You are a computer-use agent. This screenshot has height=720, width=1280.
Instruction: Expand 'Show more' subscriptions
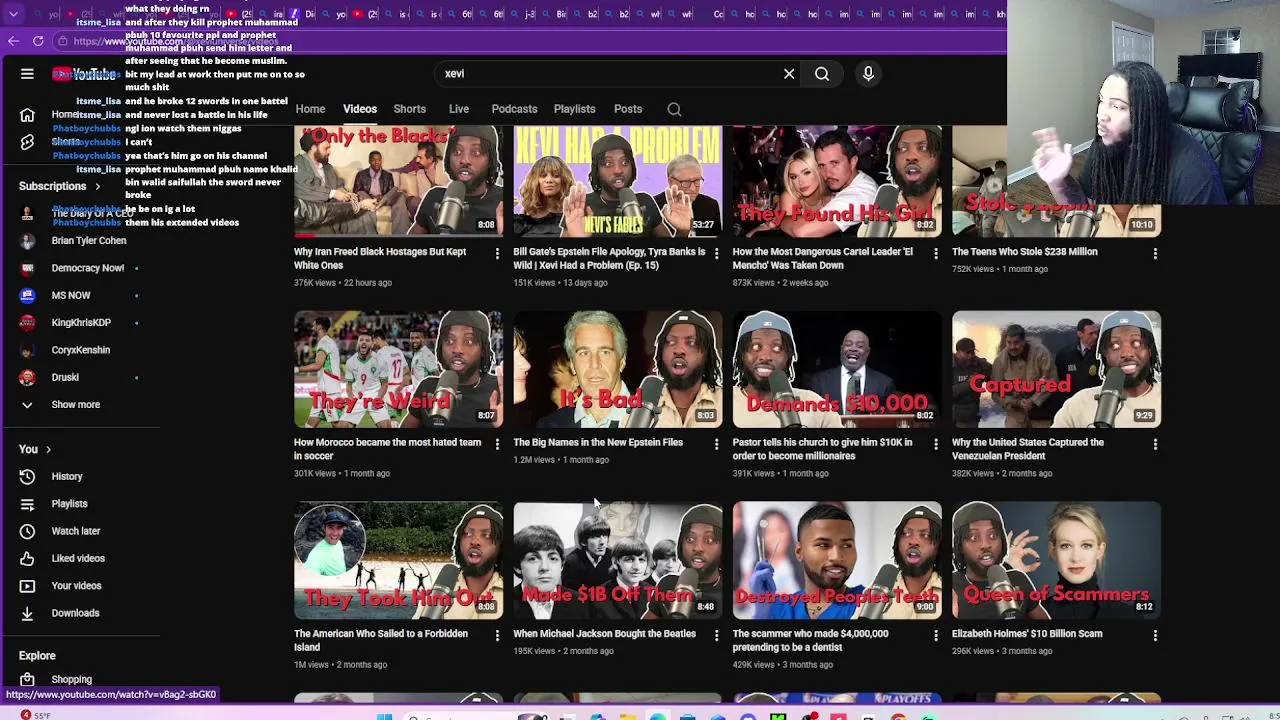click(75, 405)
